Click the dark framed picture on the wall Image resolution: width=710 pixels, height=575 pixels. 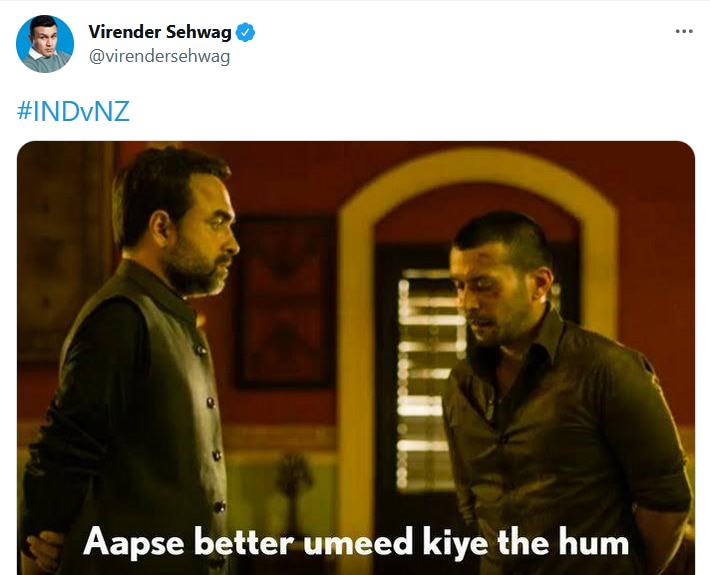coord(284,301)
